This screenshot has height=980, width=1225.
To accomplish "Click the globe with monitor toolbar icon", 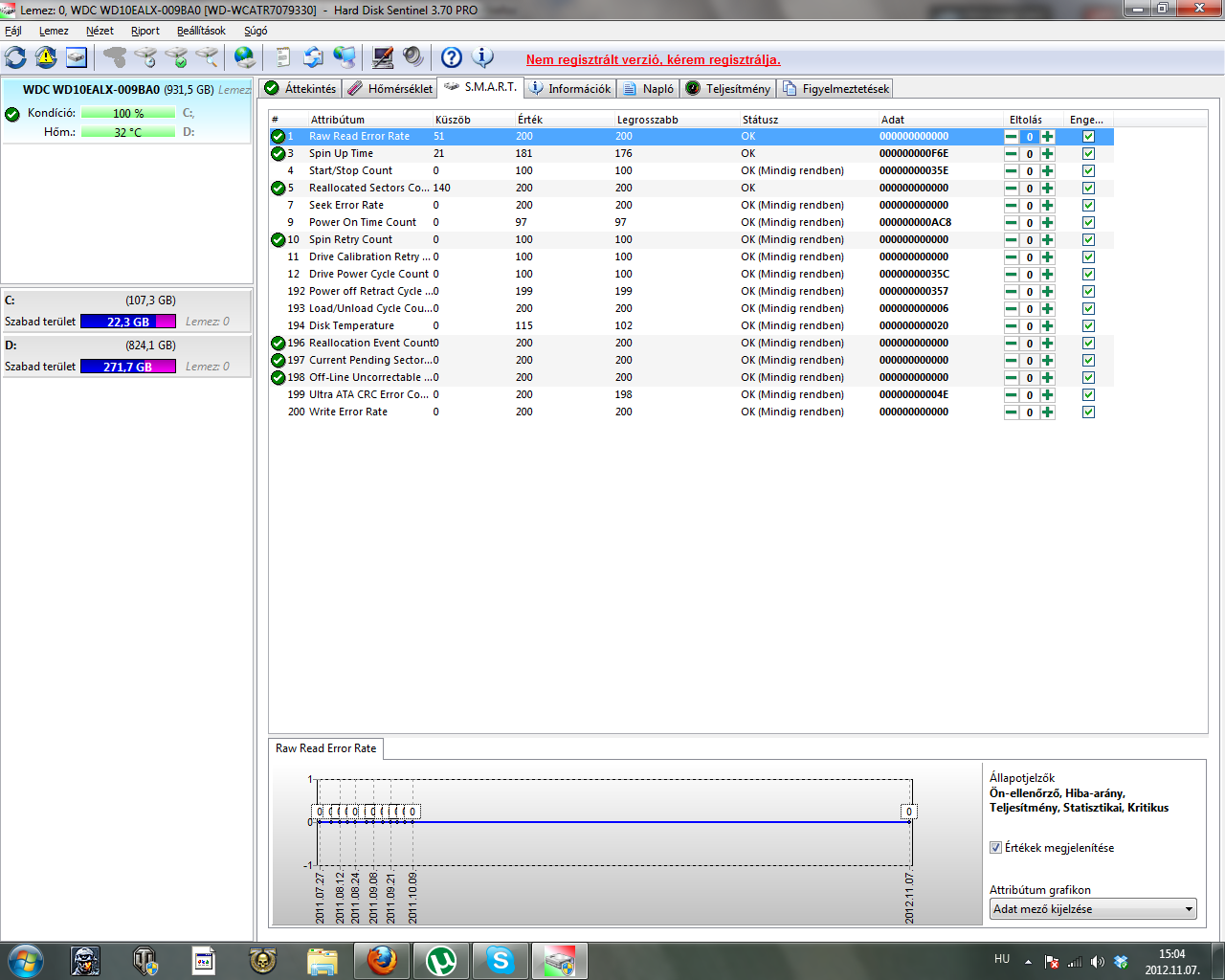I will (344, 57).
